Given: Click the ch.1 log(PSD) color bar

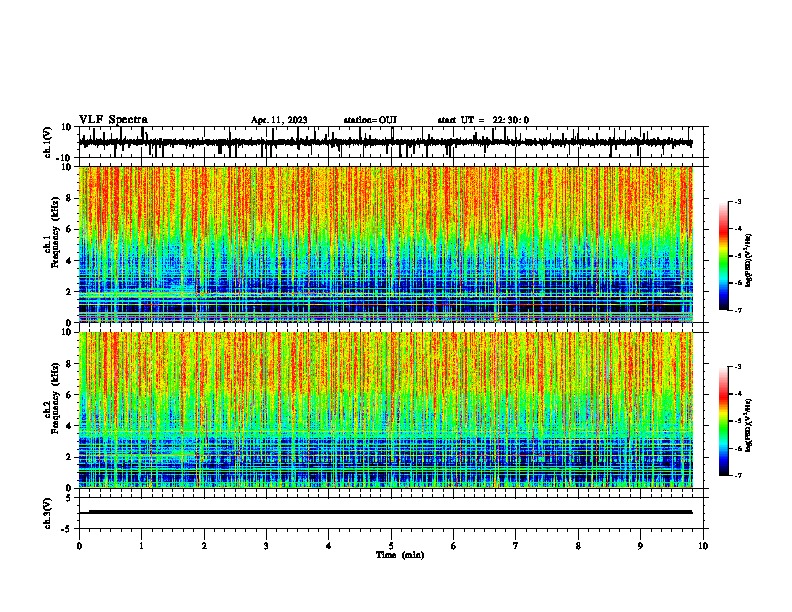Looking at the screenshot, I should [x=723, y=256].
